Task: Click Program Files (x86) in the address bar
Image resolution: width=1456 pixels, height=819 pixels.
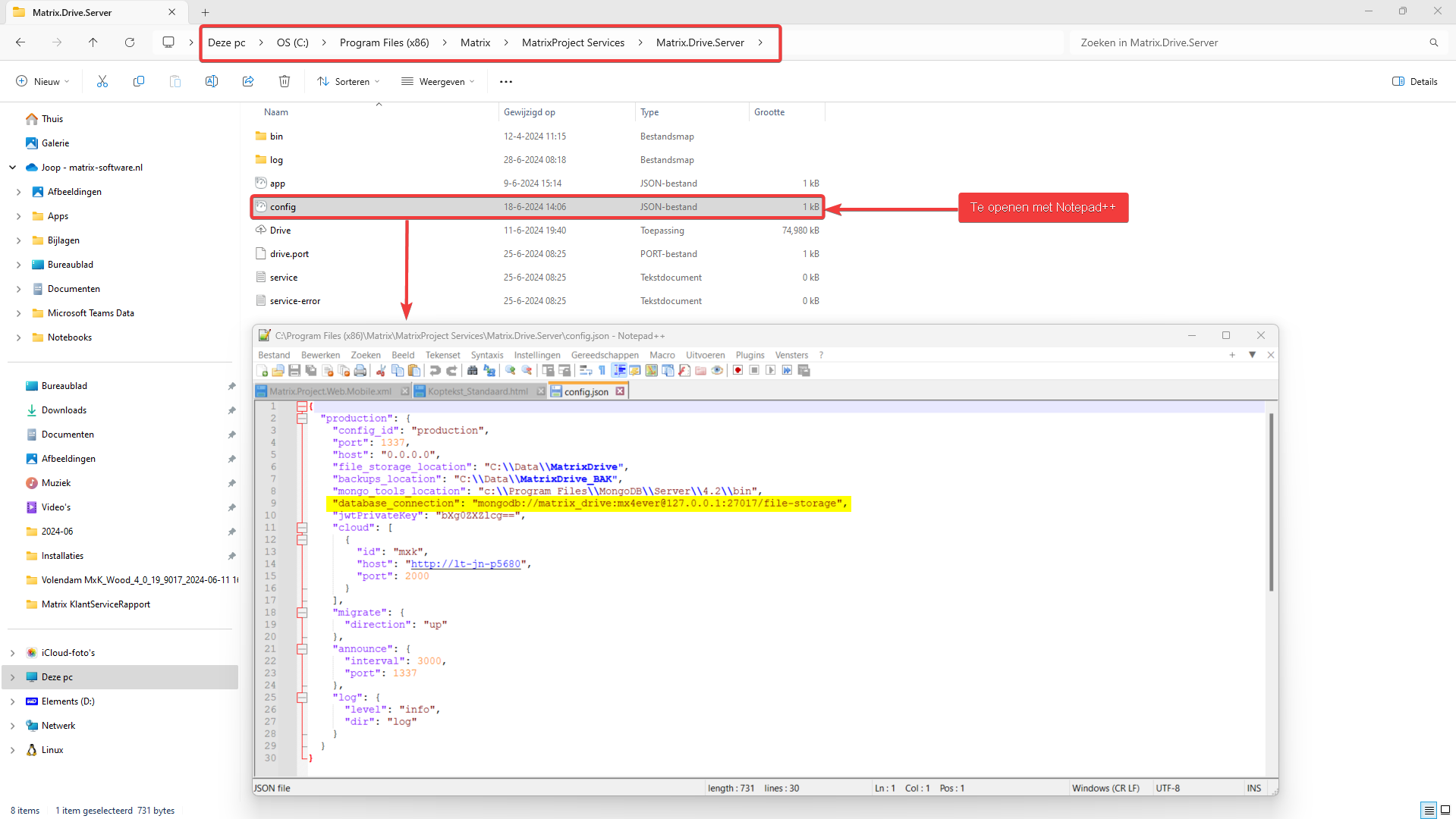Action: [x=385, y=42]
